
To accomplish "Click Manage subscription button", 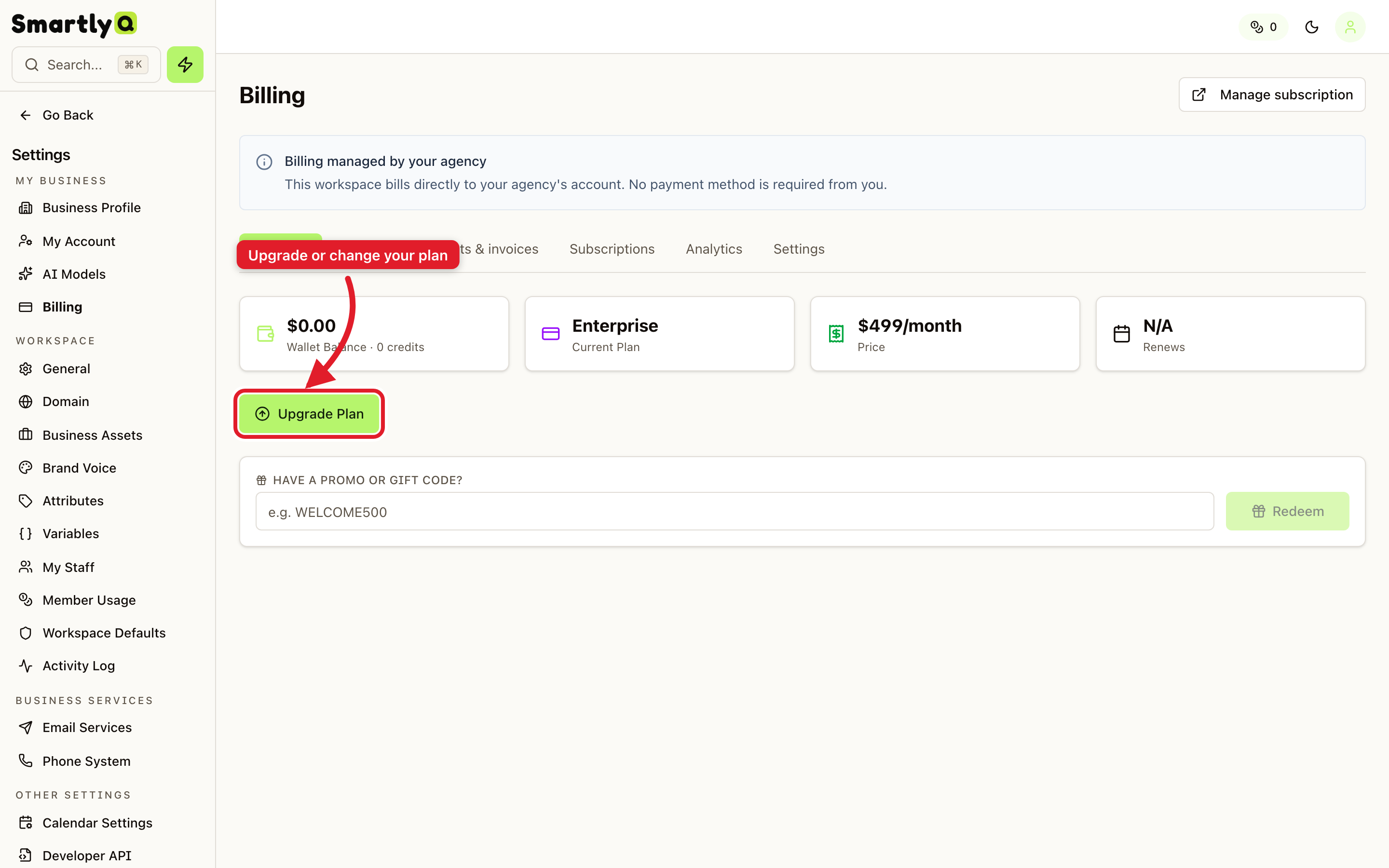I will click(x=1272, y=95).
